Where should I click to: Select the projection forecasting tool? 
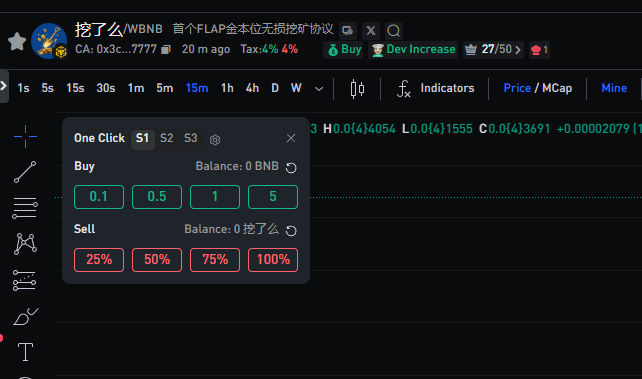click(x=25, y=280)
